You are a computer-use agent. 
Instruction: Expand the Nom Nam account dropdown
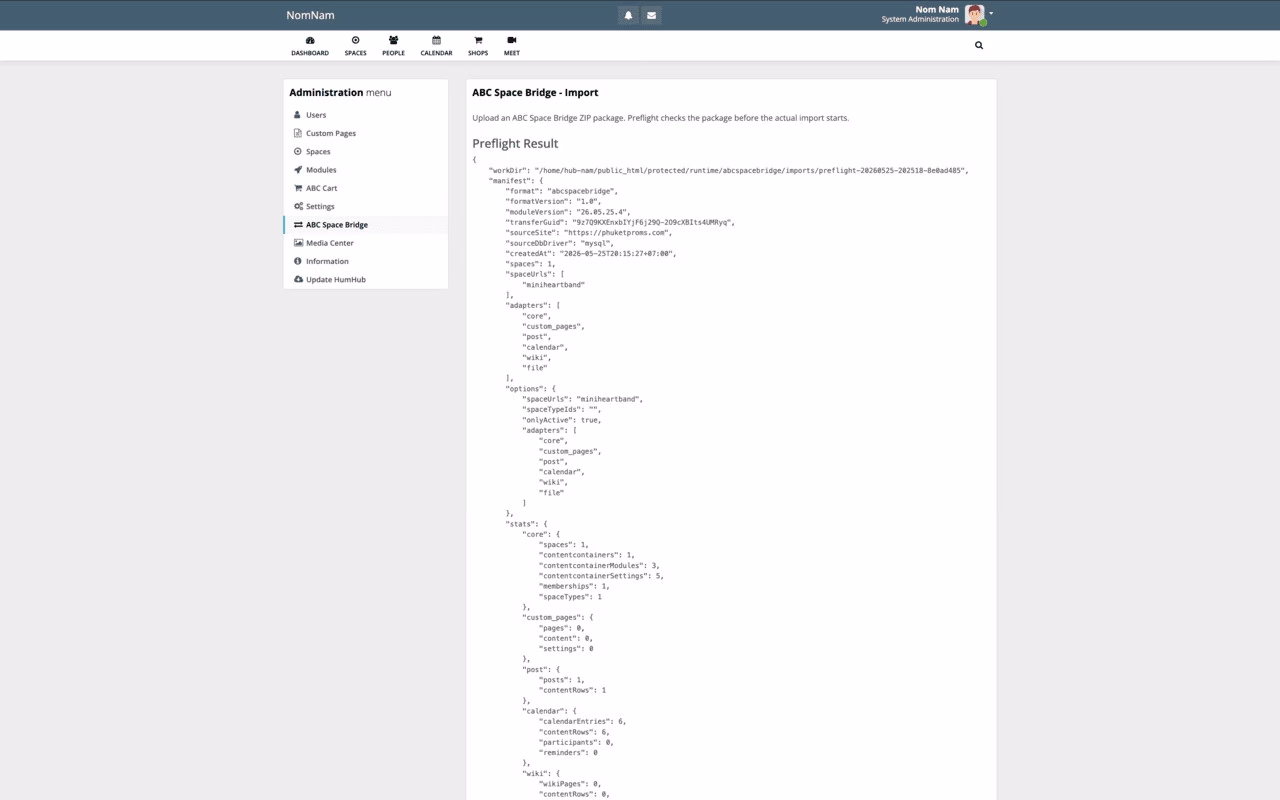point(991,14)
